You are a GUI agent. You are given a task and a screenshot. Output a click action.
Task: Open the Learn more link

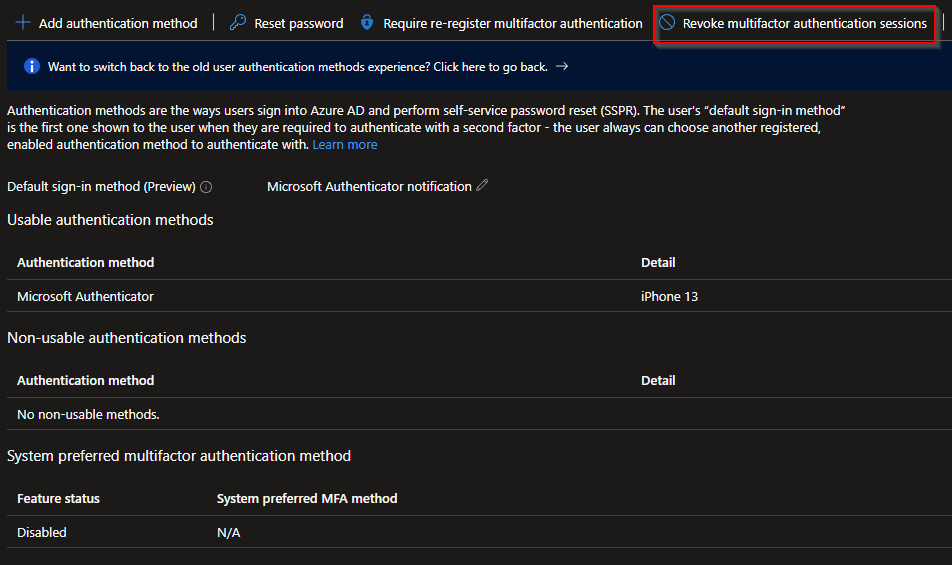pos(345,144)
